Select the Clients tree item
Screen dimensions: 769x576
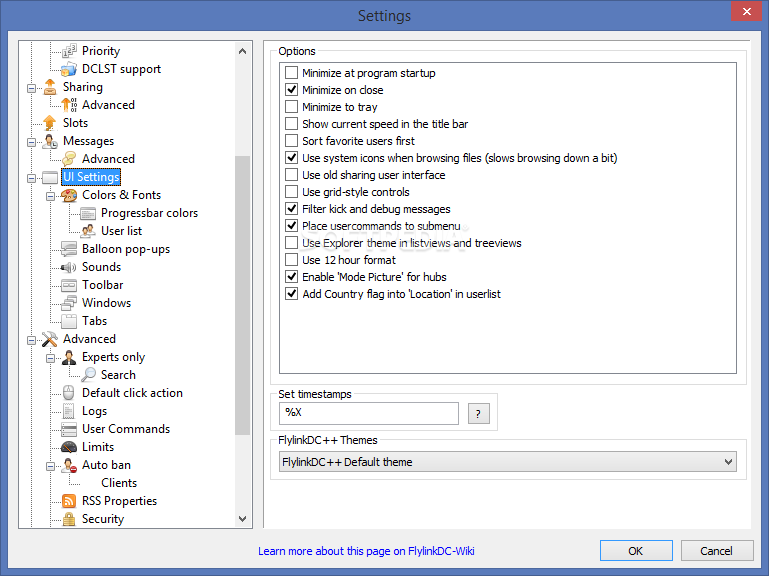click(119, 483)
